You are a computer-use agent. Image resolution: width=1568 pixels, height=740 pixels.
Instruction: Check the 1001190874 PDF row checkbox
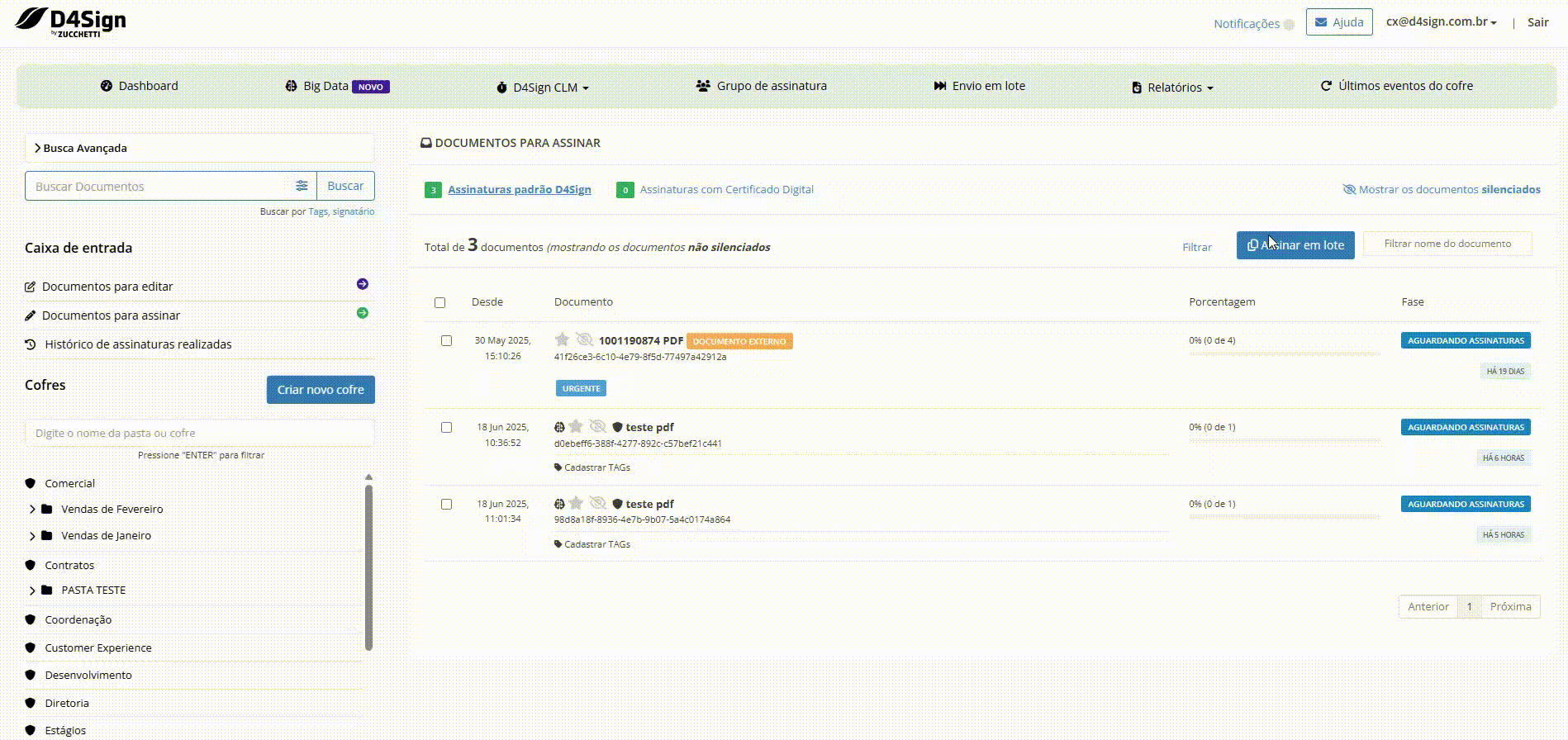[x=446, y=340]
